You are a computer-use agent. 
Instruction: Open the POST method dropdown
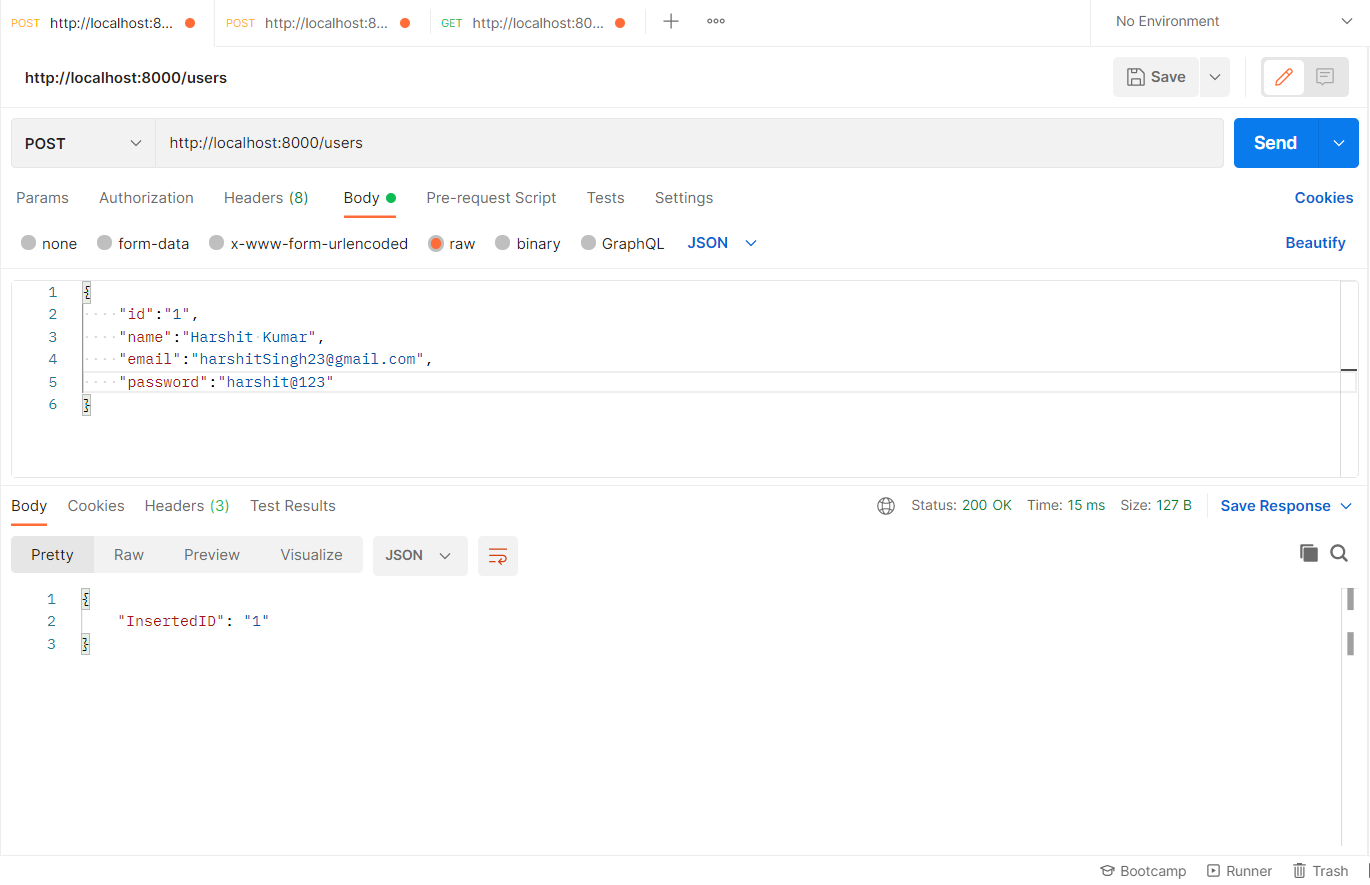pyautogui.click(x=82, y=142)
